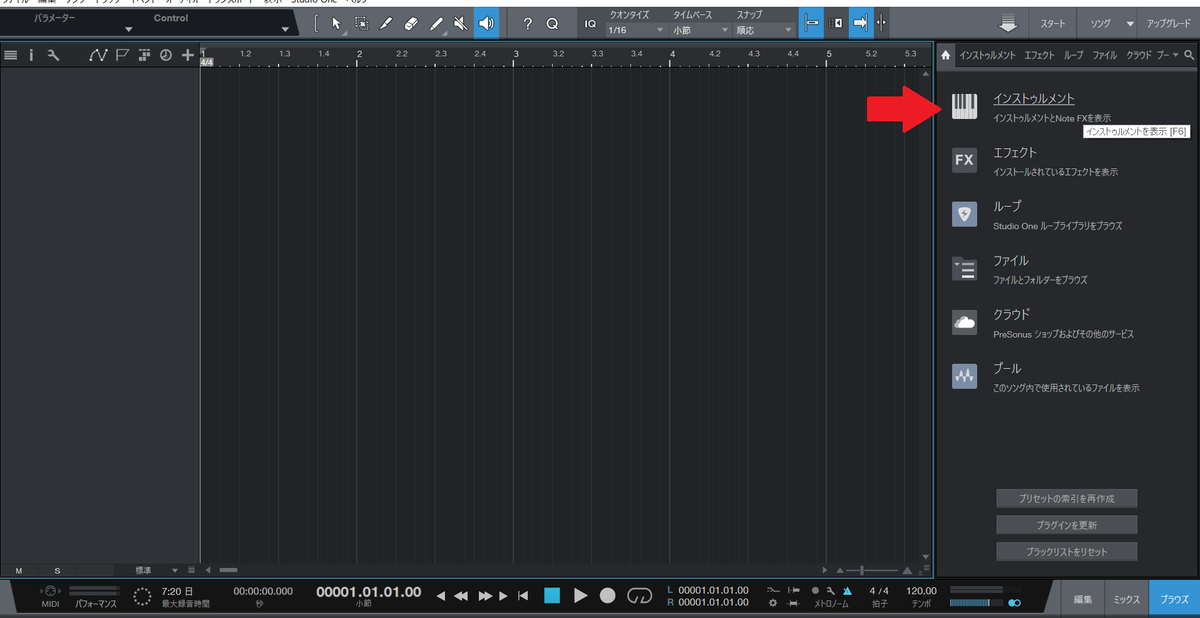The image size is (1200, 618).
Task: Click the プリセットの索引を再作成 button
Action: [x=1067, y=498]
